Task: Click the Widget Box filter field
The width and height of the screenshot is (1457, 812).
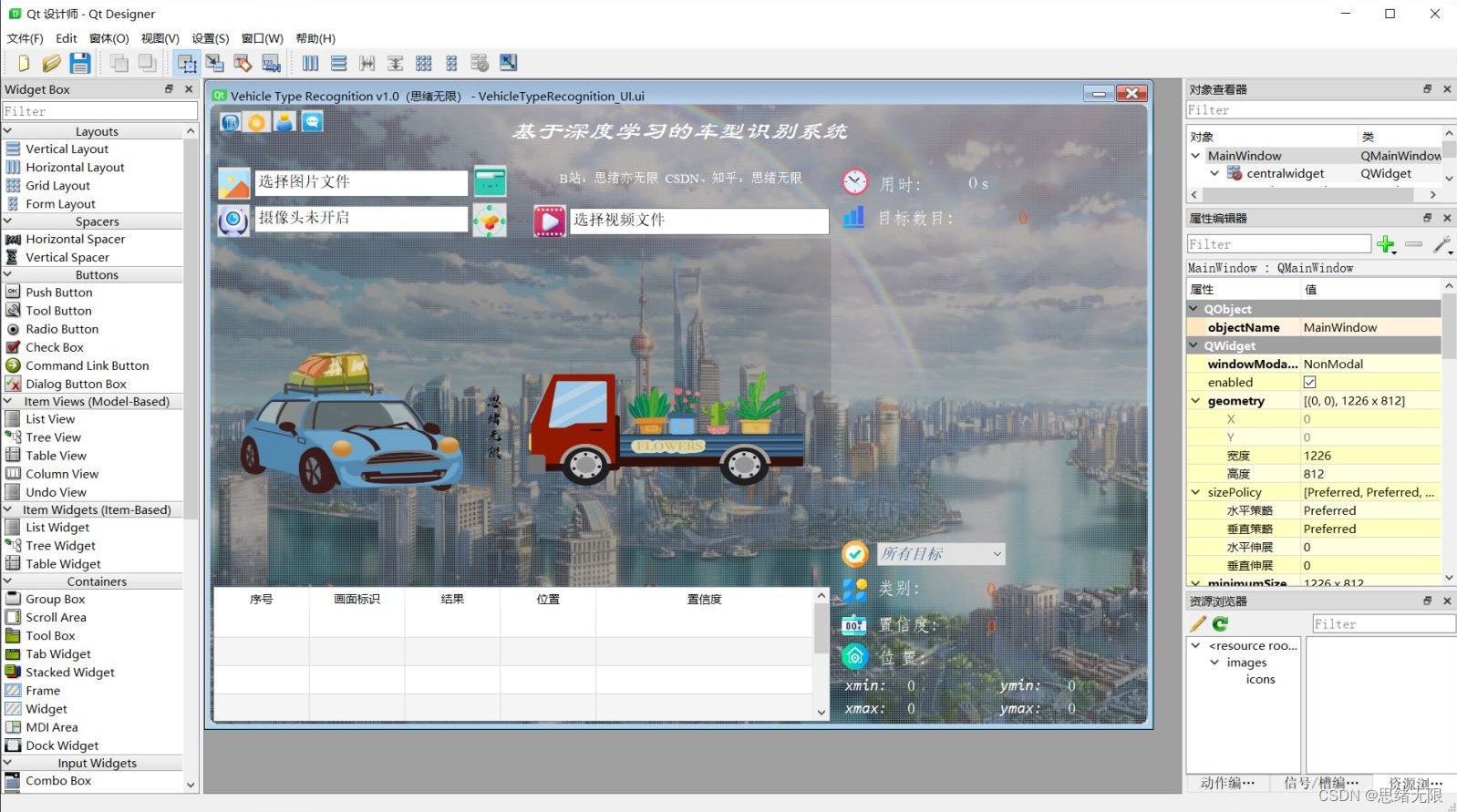Action: (99, 111)
